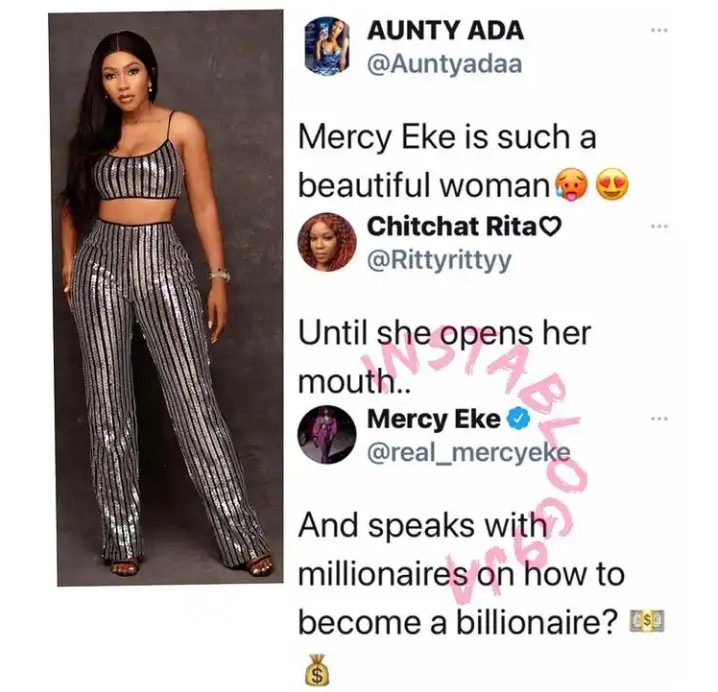Open more options on Aunty Ada's tweet
This screenshot has height=692, width=718.
click(x=659, y=31)
